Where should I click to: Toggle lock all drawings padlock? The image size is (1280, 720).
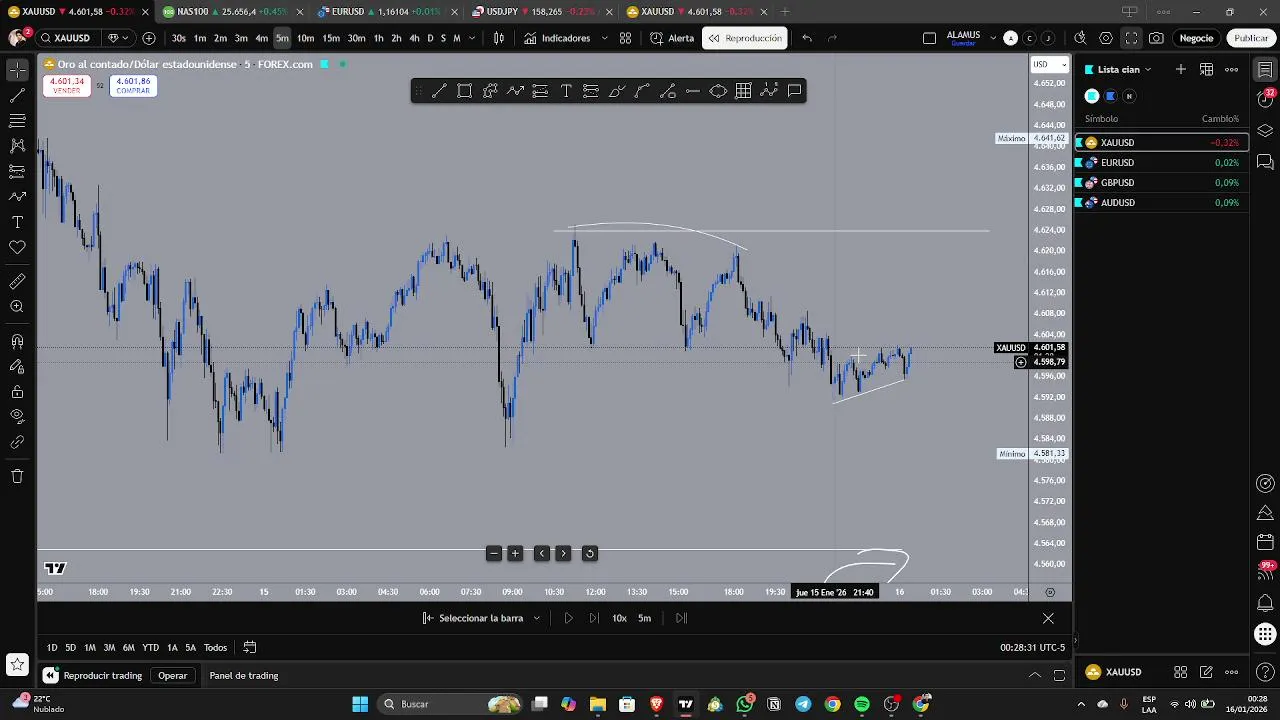[x=17, y=391]
